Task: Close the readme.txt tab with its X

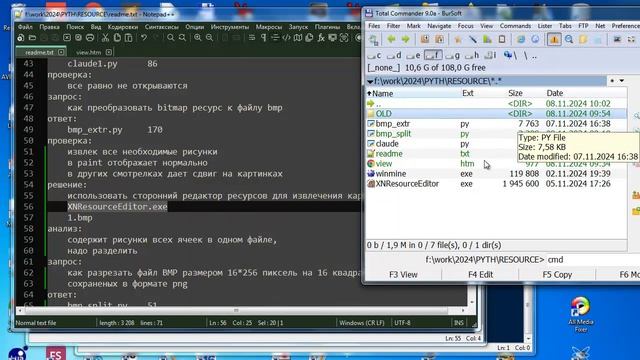Action: coord(61,52)
